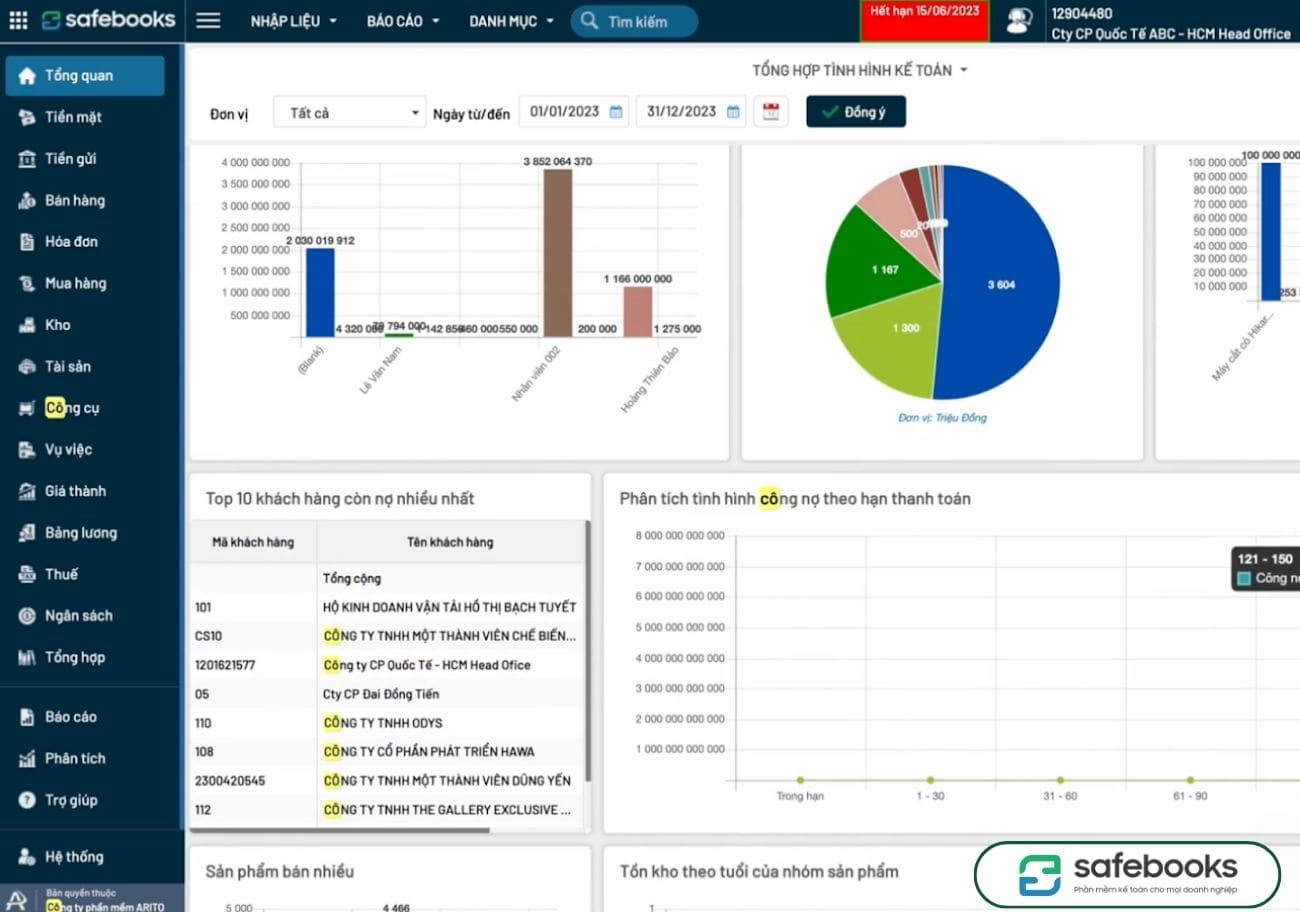Open the user support avatar icon

pos(1019,21)
